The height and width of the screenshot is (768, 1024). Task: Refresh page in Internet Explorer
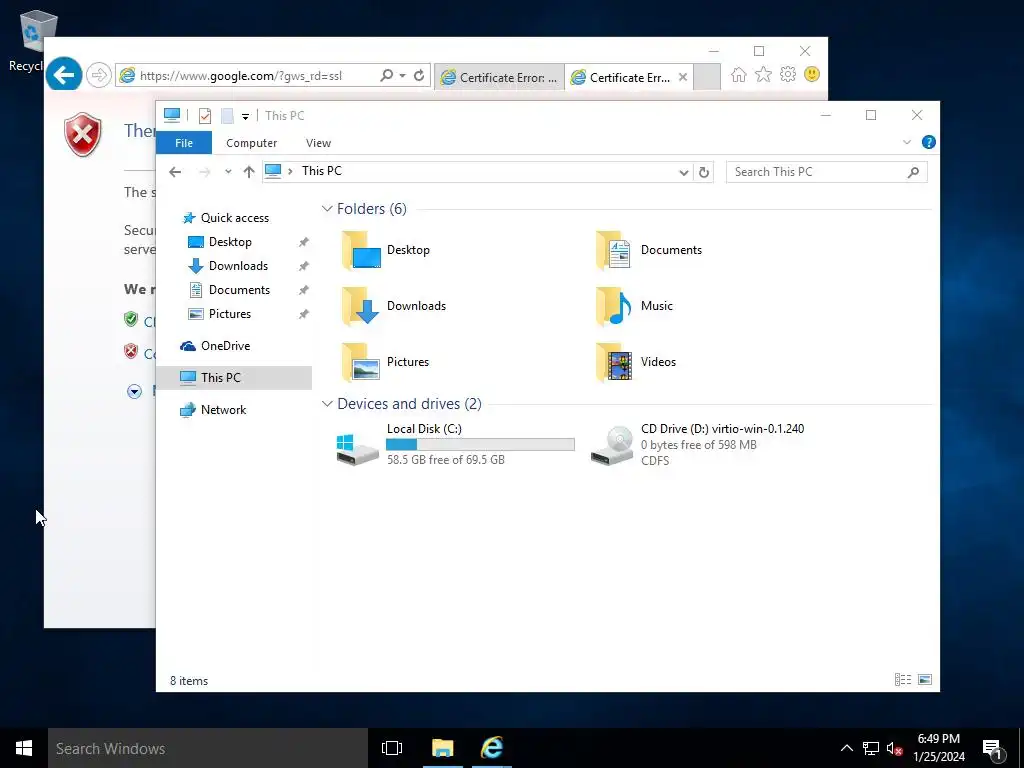pos(419,75)
